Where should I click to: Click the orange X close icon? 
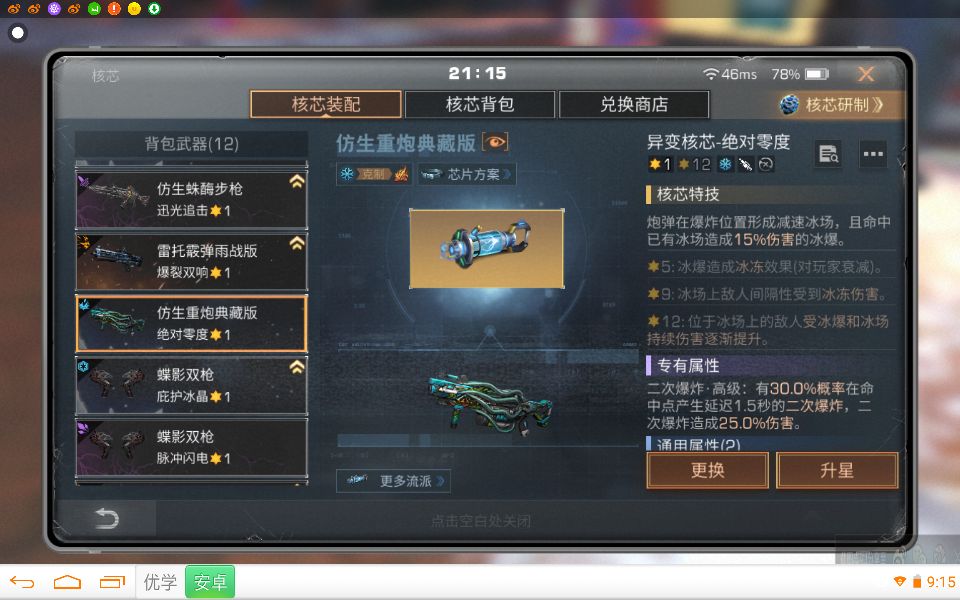866,74
